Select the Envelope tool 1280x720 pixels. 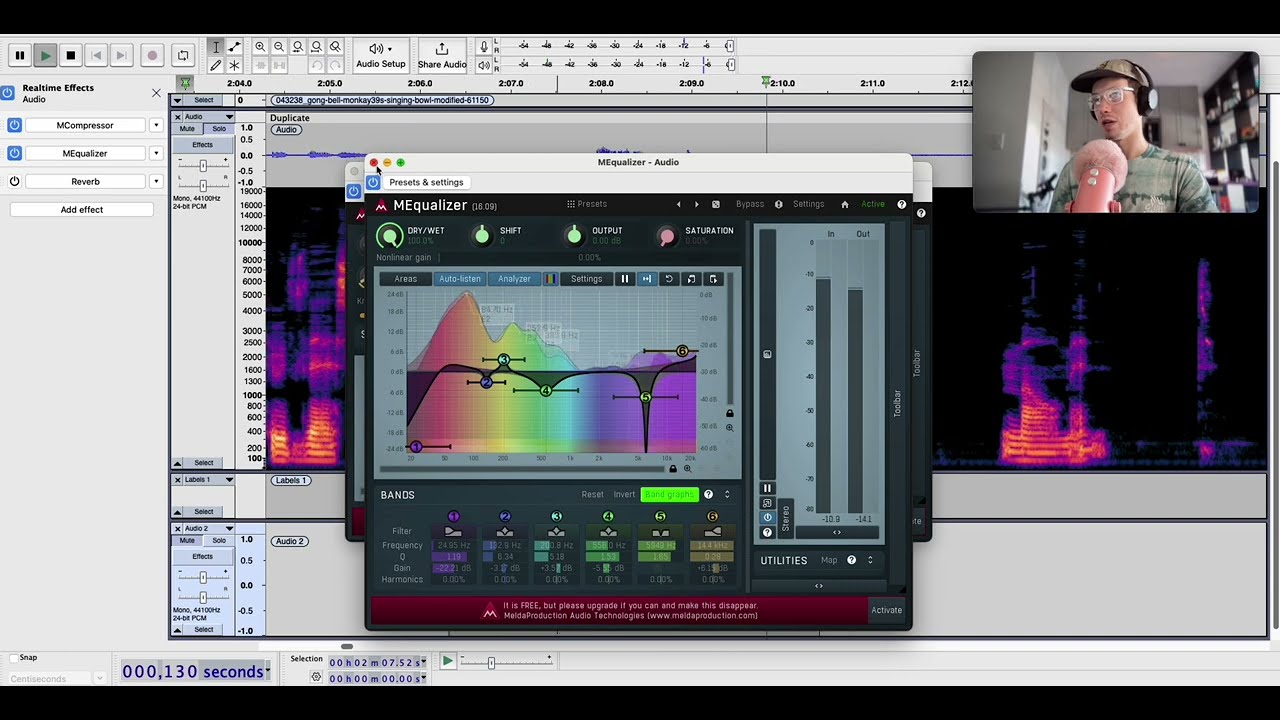tap(234, 47)
